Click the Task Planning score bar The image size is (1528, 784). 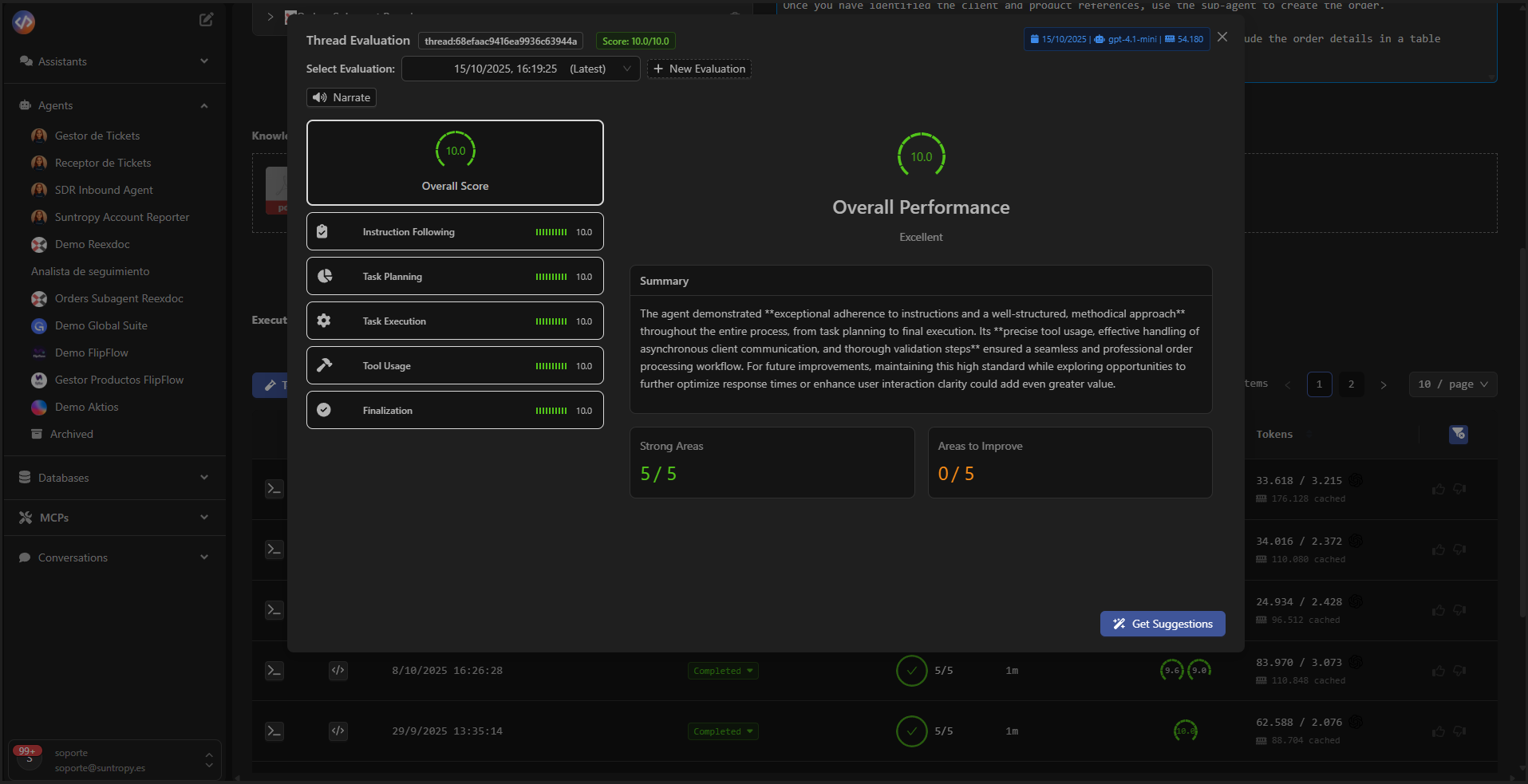[x=551, y=277]
